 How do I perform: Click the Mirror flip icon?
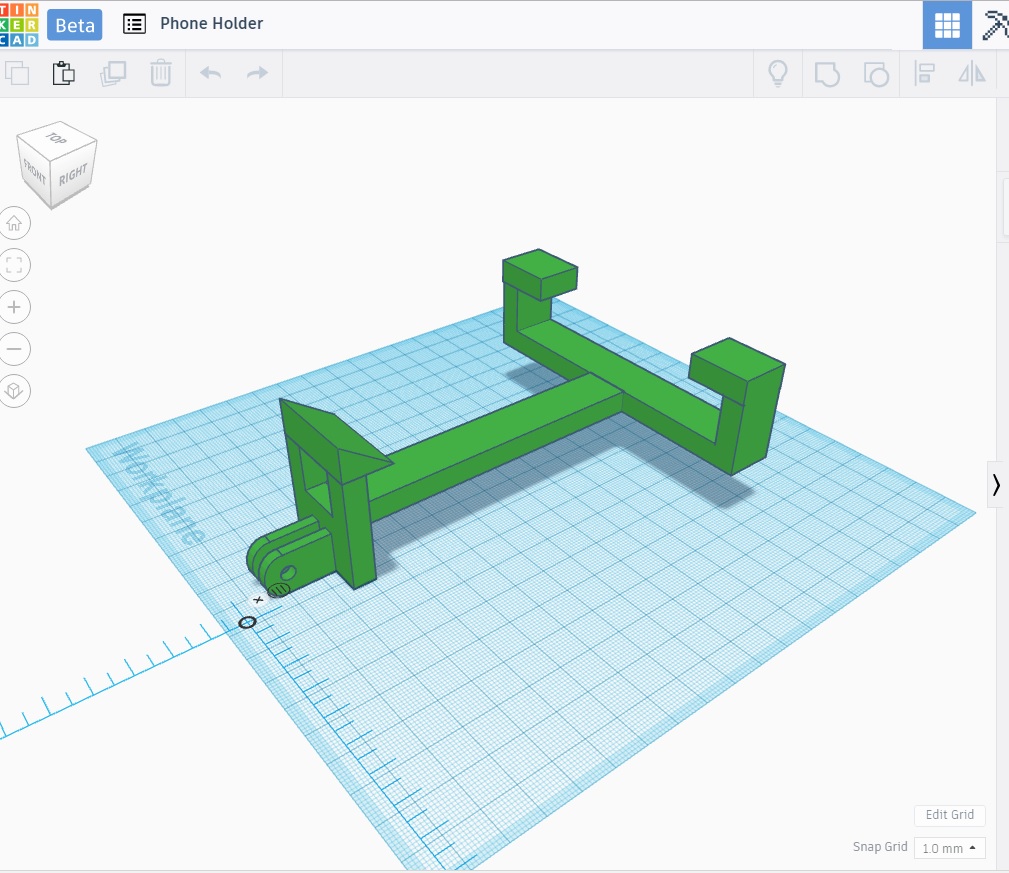click(x=972, y=73)
